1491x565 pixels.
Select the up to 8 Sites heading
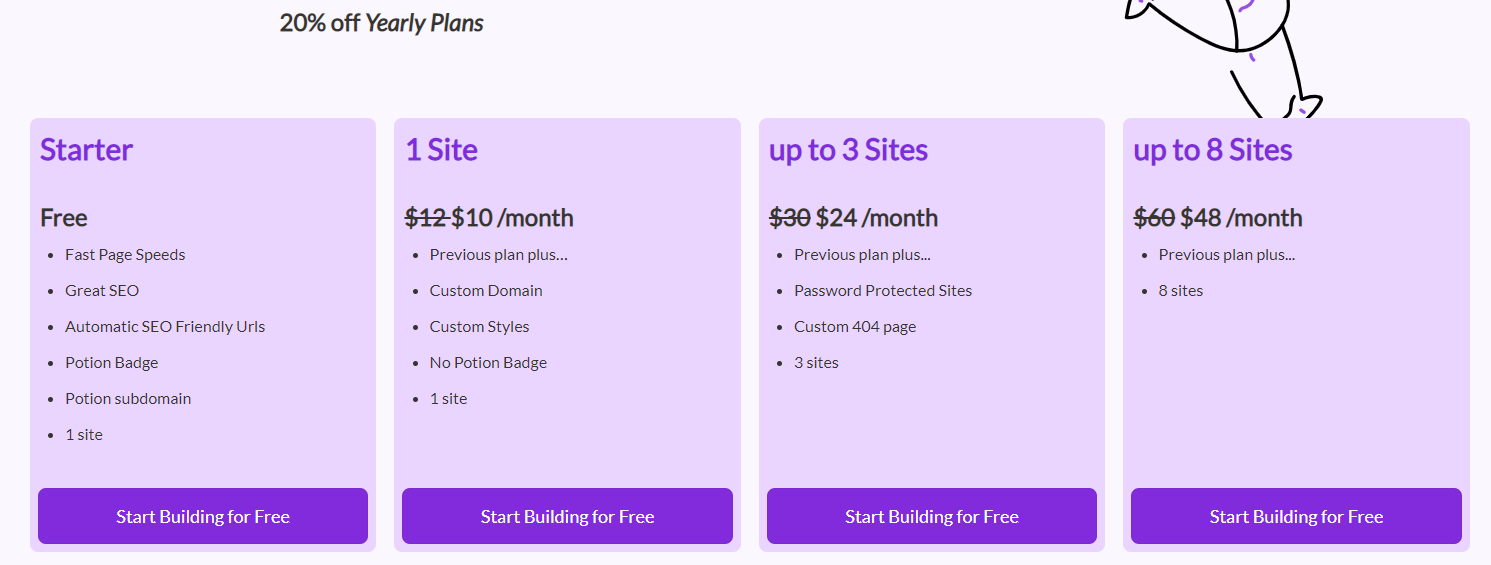(1213, 150)
